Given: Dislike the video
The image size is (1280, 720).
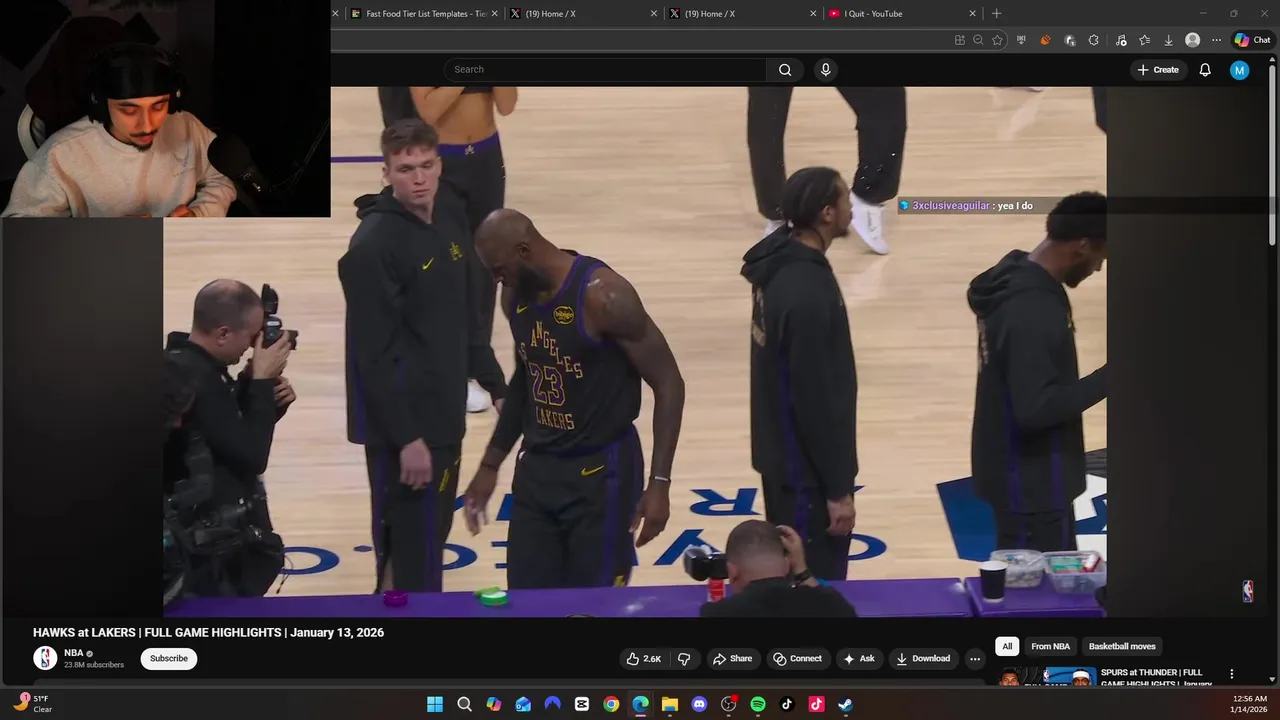Looking at the screenshot, I should [x=684, y=659].
